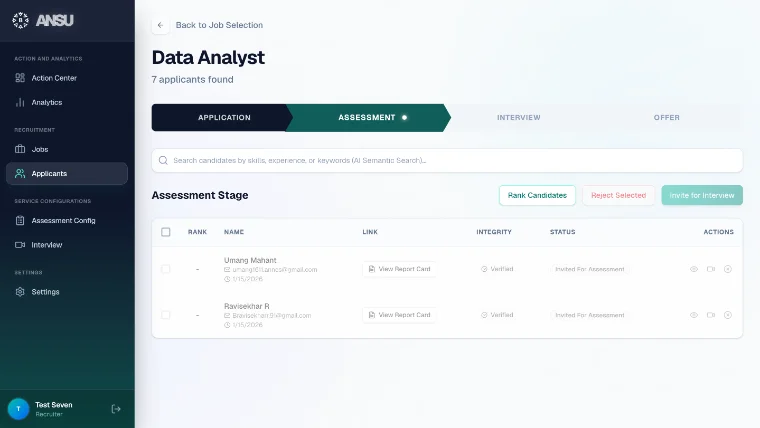760x428 pixels.
Task: Focus the AI Semantic Search field
Action: 447,160
